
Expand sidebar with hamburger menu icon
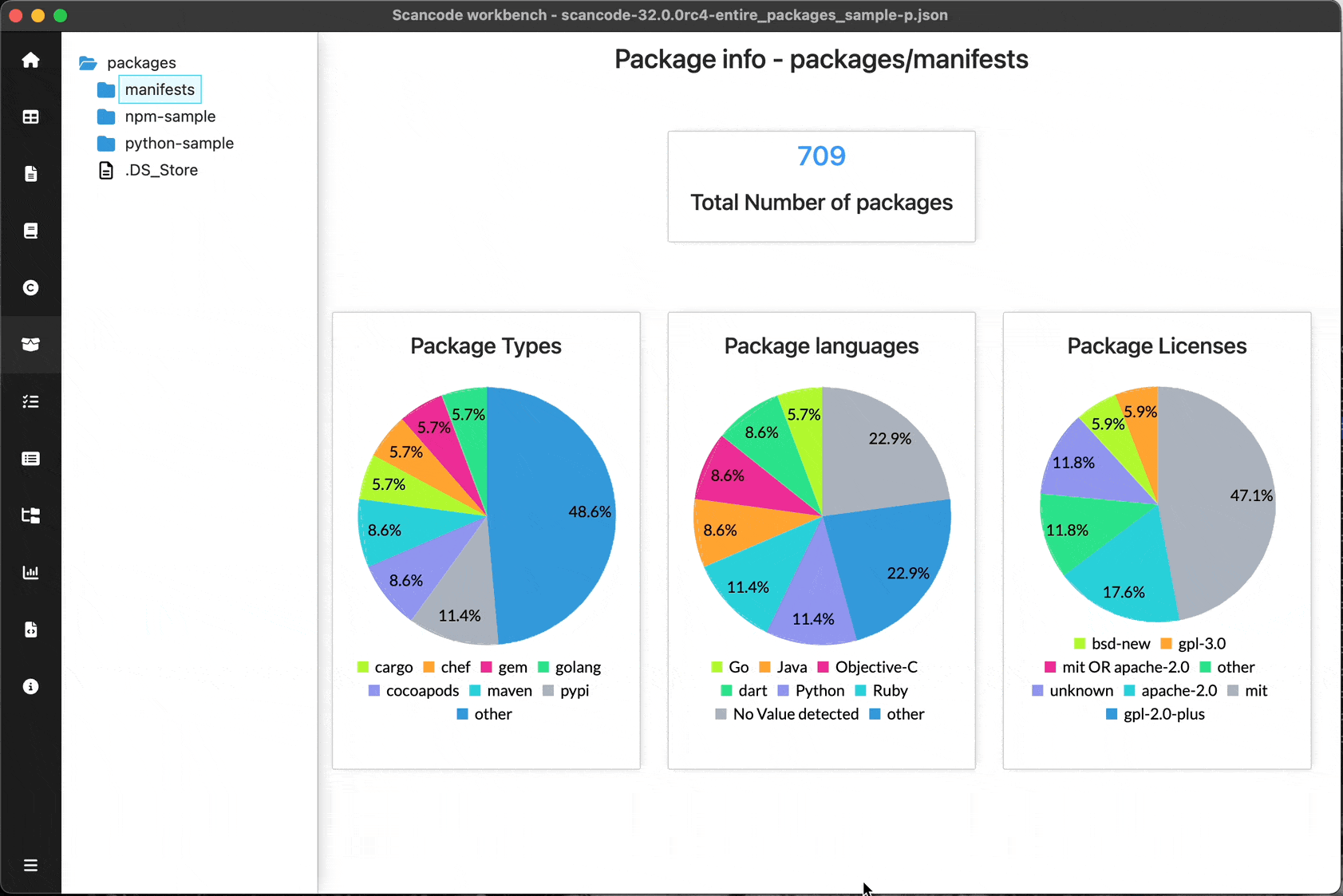coord(30,865)
